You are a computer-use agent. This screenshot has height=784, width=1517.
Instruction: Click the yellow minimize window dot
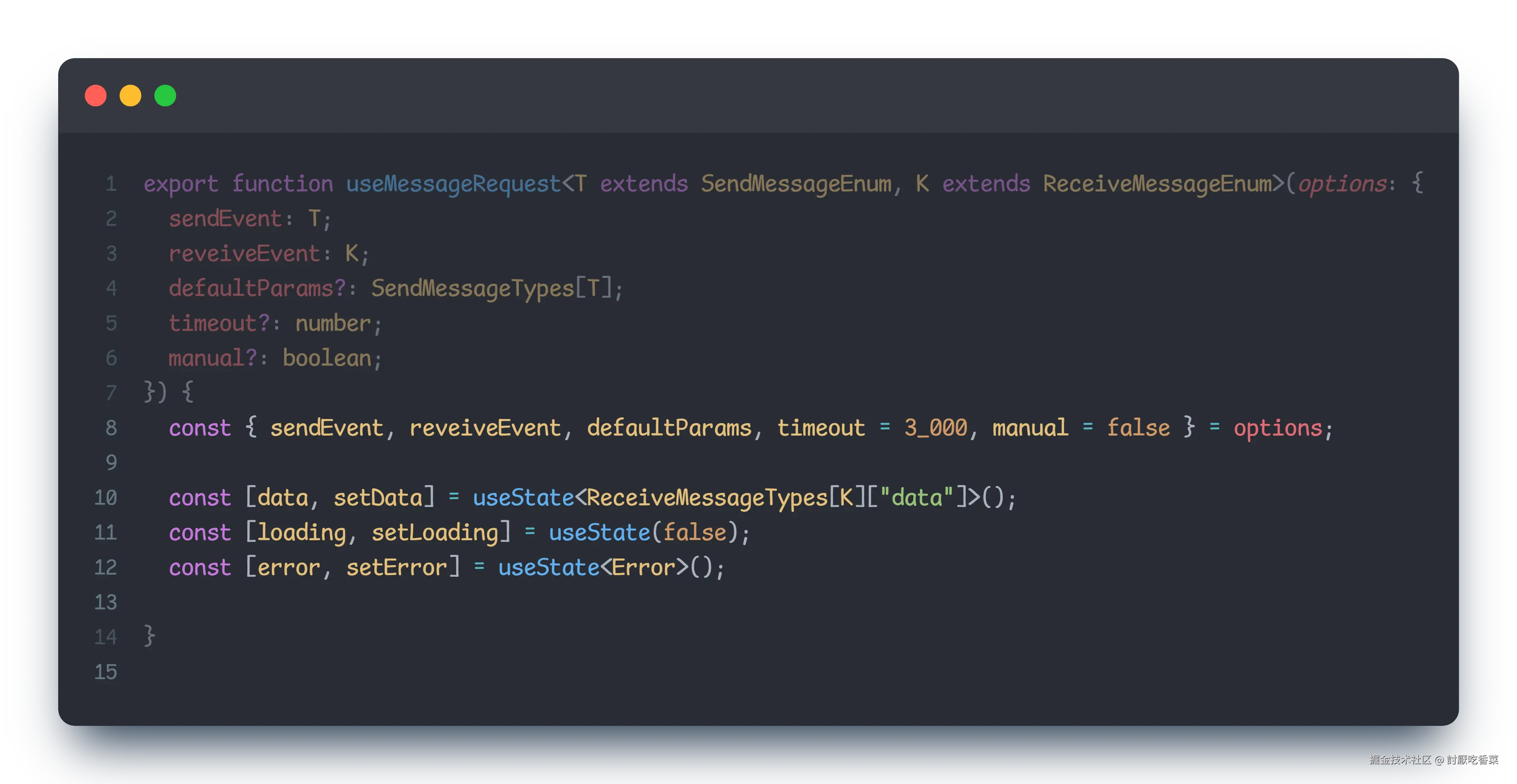(x=130, y=96)
